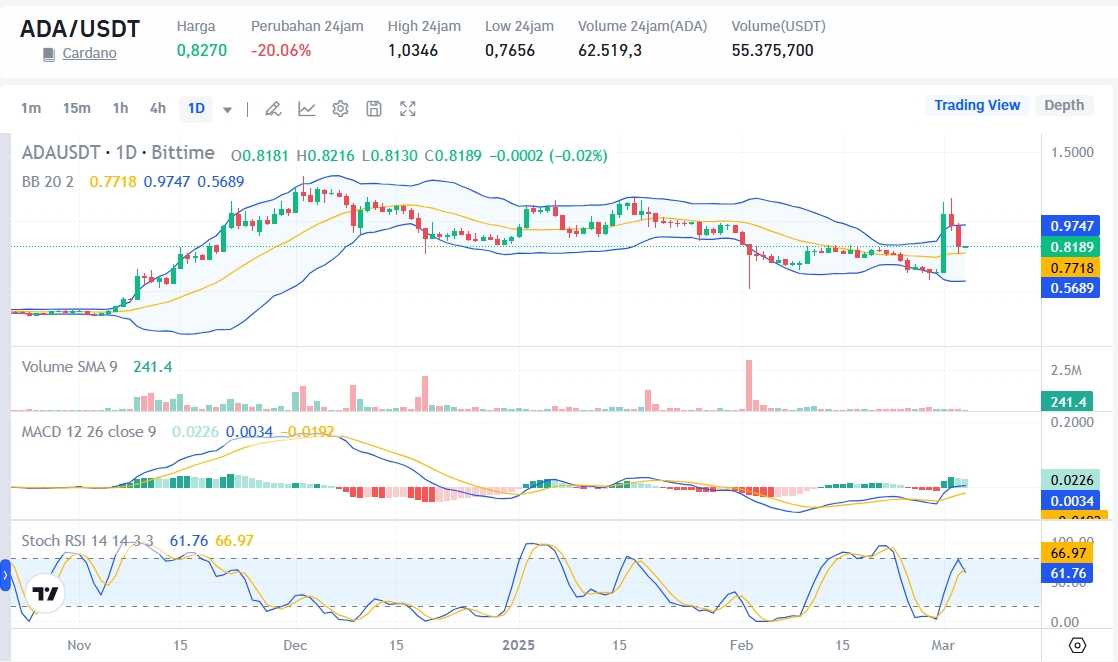This screenshot has width=1118, height=662.
Task: Click the H0.8216 high value in legend
Action: 325,156
